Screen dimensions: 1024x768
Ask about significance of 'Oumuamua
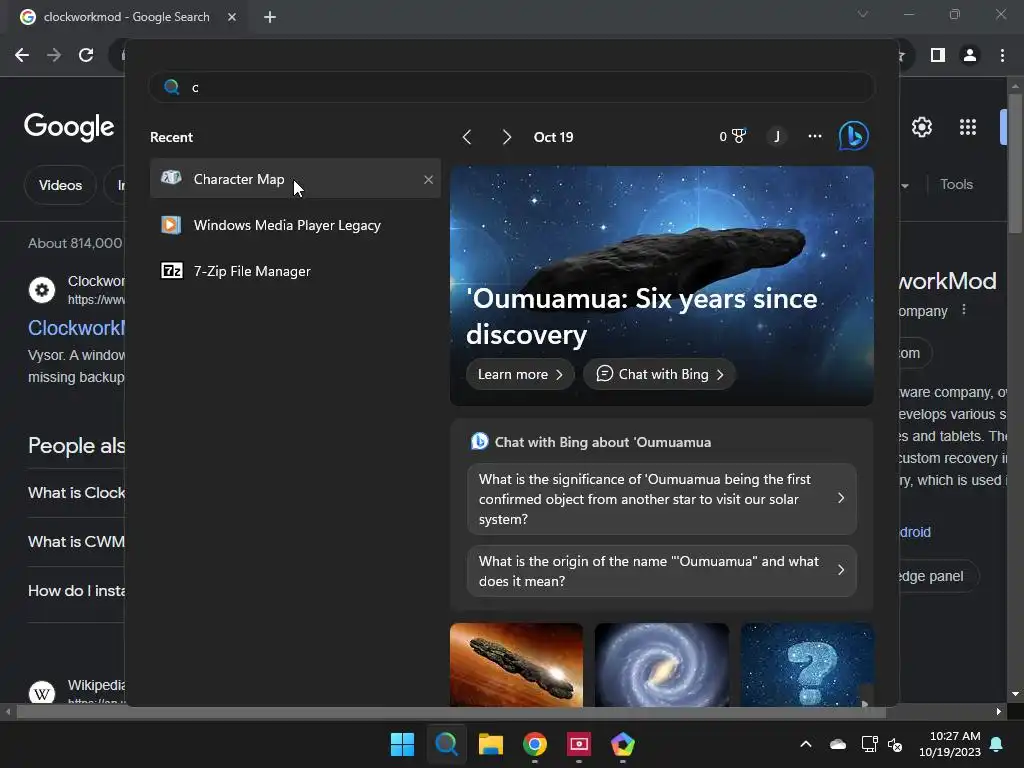tap(662, 499)
